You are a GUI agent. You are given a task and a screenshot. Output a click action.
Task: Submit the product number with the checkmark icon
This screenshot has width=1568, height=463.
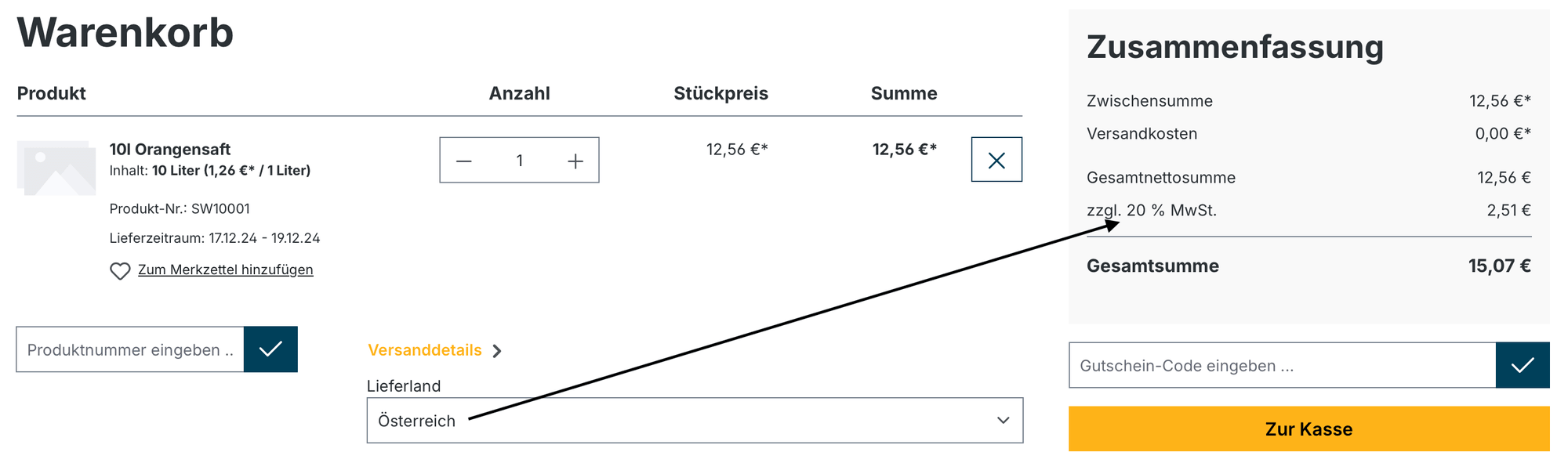click(x=270, y=349)
